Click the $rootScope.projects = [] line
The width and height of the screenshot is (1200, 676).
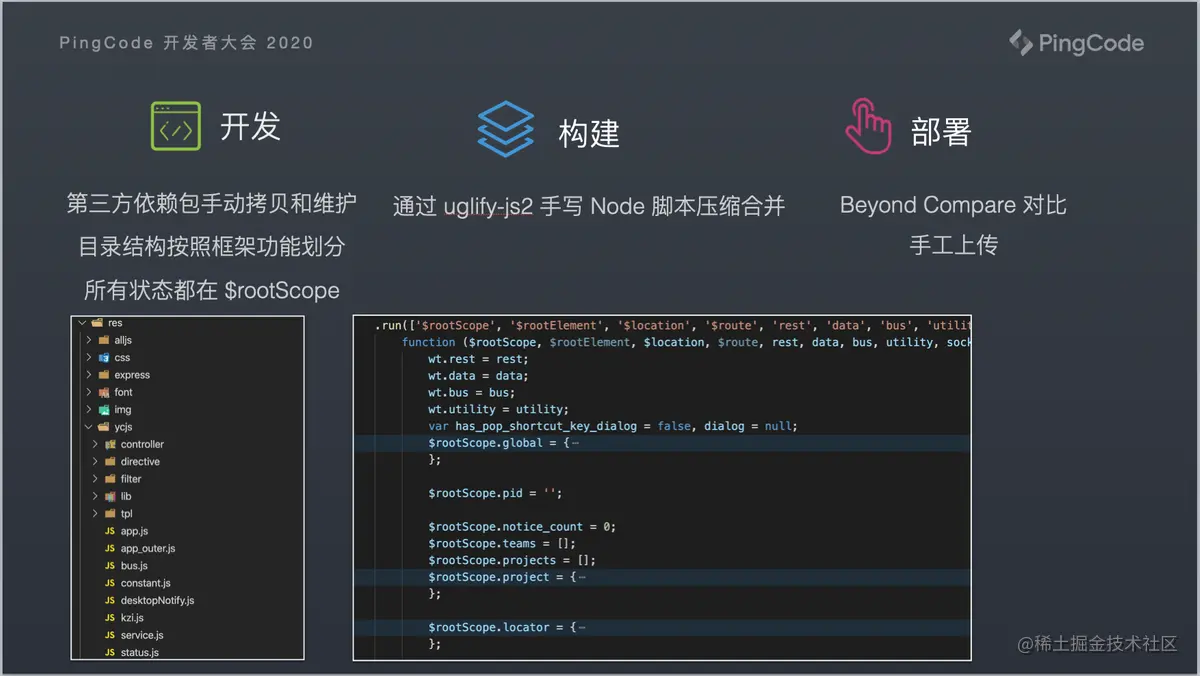coord(512,560)
